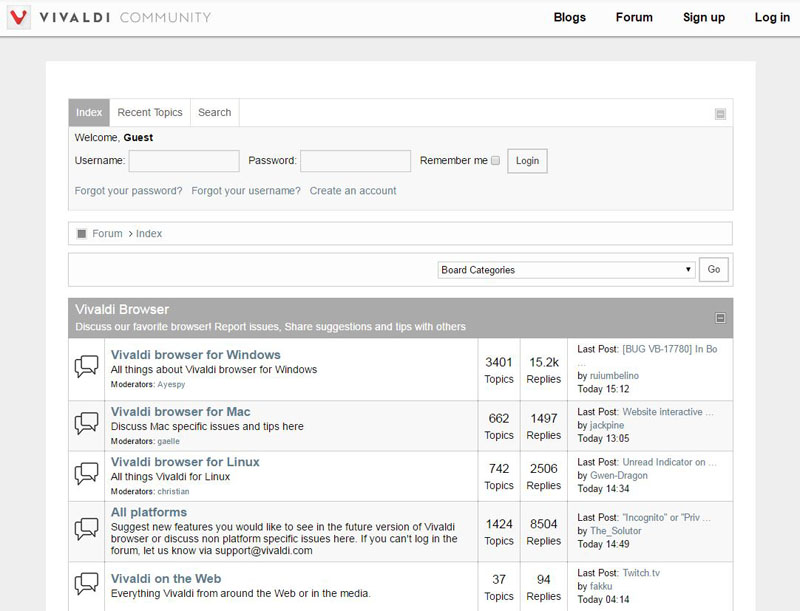Image resolution: width=800 pixels, height=611 pixels.
Task: Open user Gwen-Dragon's profile
Action: 619,475
